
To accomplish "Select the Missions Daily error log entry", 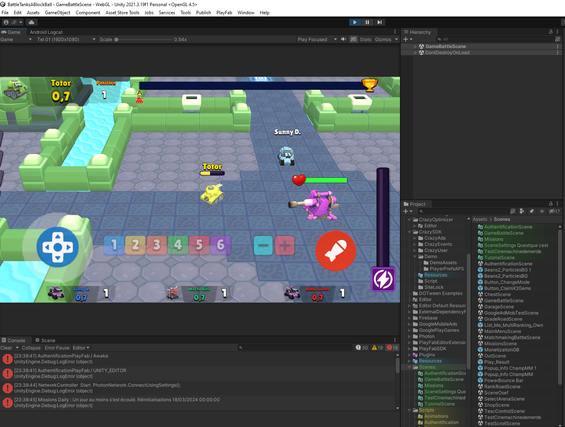I will [197, 402].
